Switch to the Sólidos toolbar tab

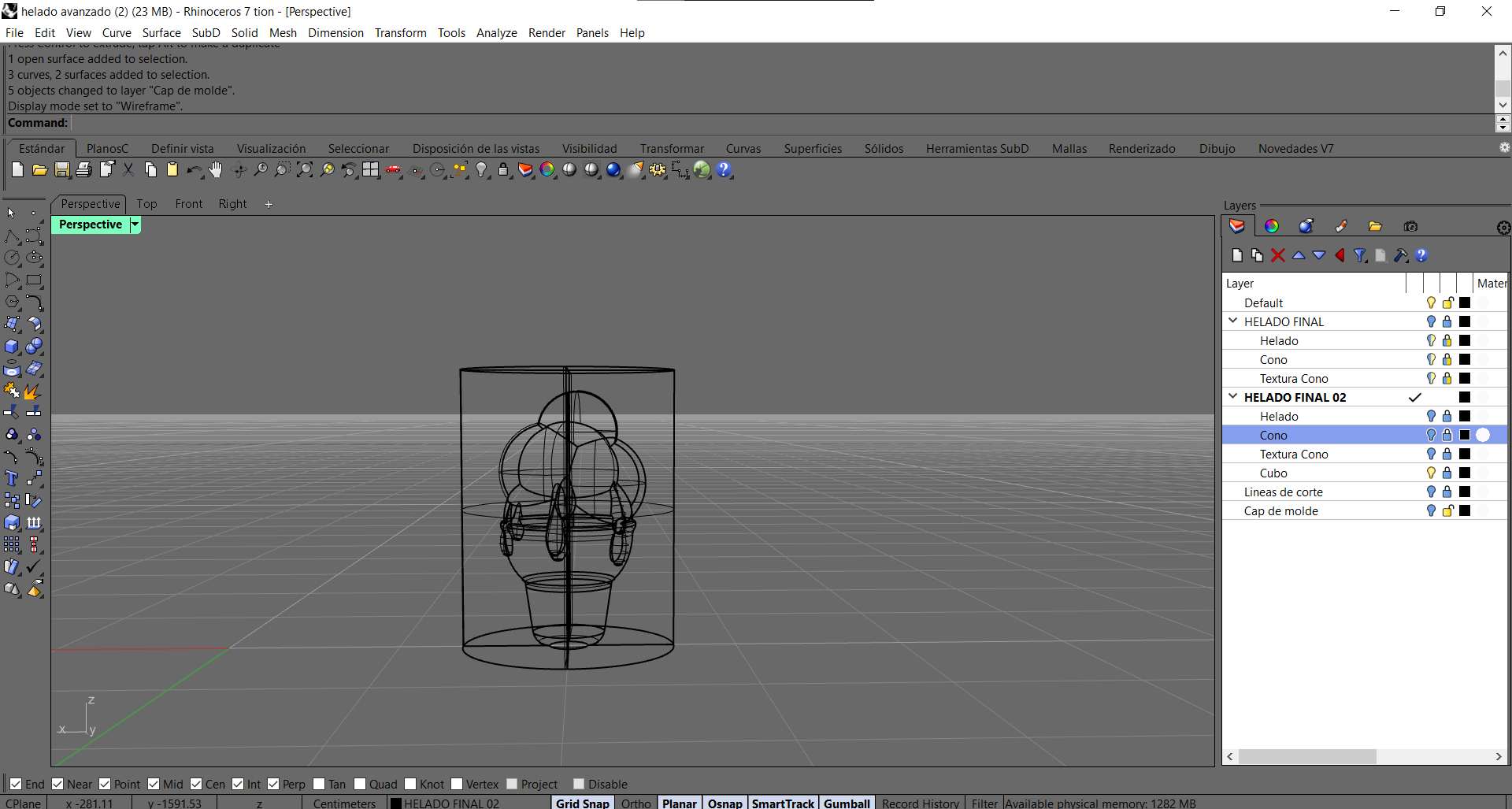(884, 148)
